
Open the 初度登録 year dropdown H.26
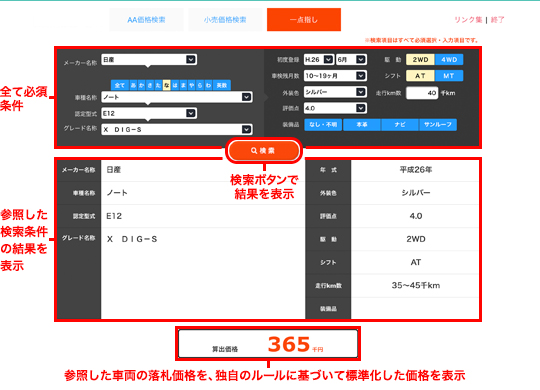(319, 60)
